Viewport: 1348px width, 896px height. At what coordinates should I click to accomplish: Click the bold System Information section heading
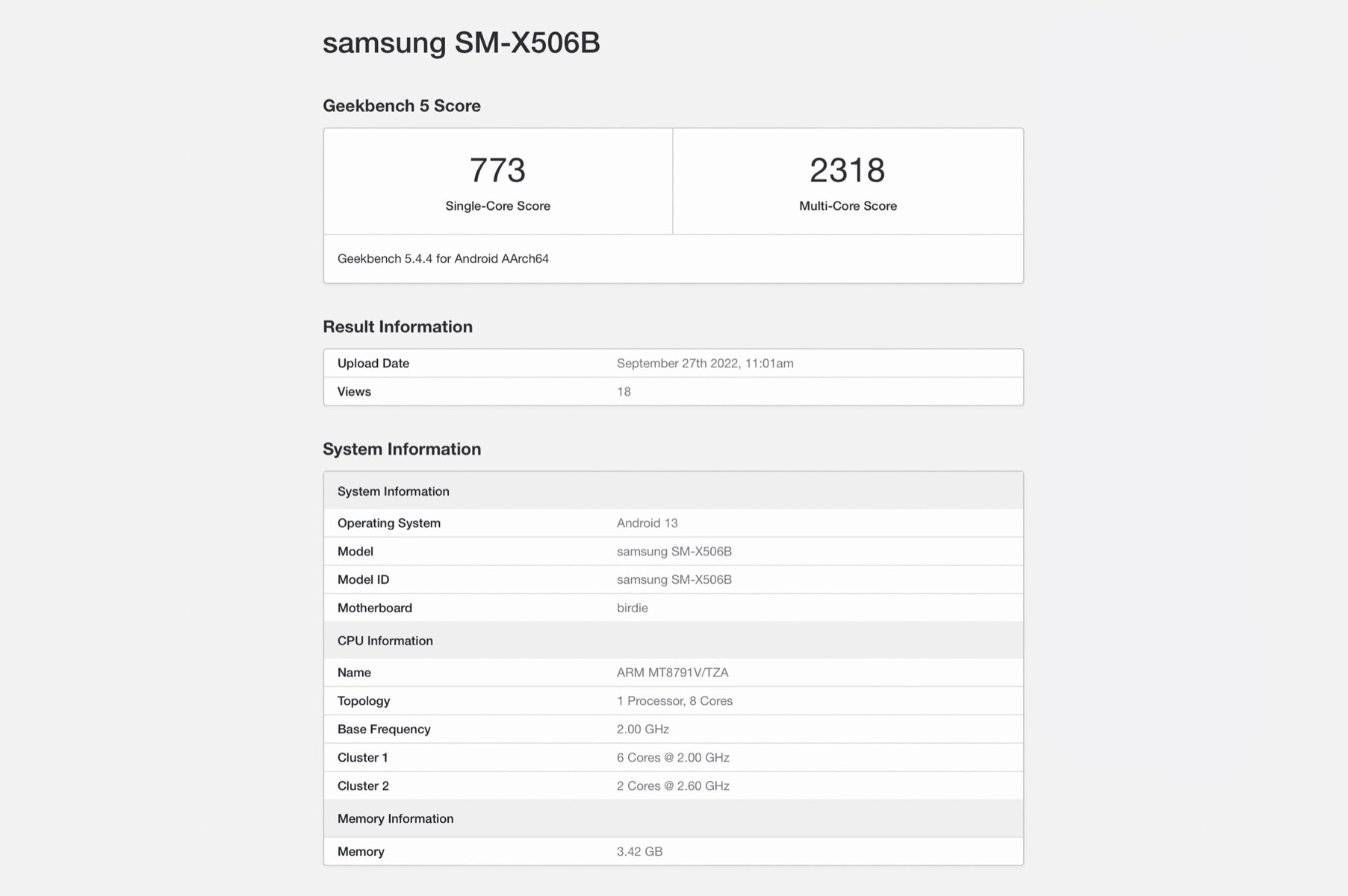(x=401, y=449)
